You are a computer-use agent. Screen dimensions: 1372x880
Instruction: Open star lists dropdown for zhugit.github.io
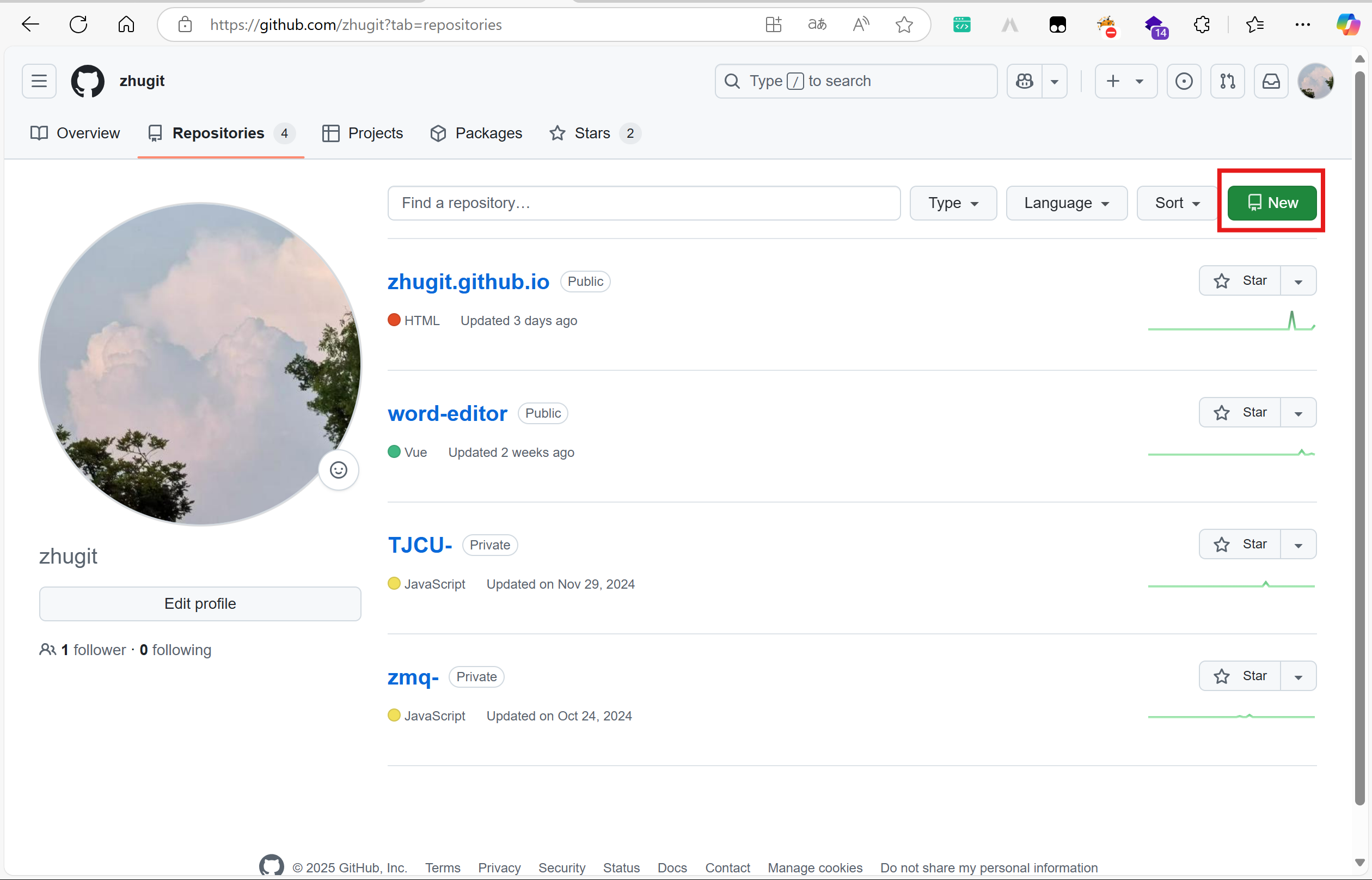pyautogui.click(x=1298, y=280)
